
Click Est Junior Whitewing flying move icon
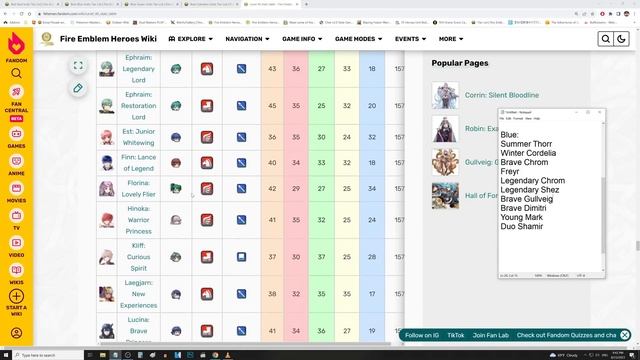click(207, 137)
